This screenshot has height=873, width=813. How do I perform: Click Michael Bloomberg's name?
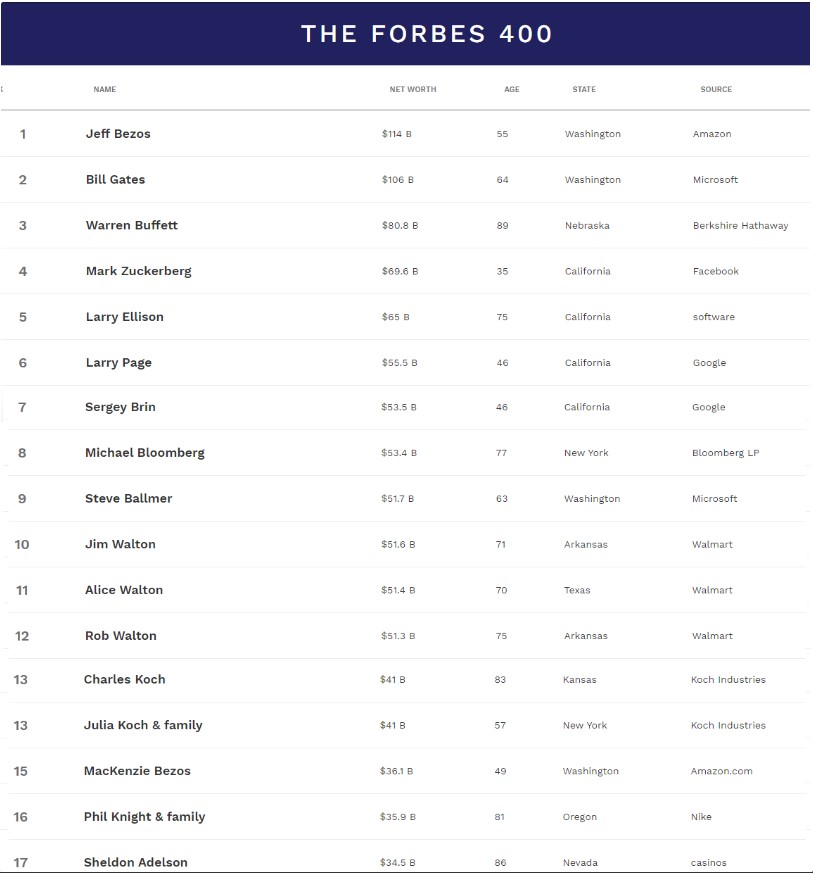tap(145, 453)
